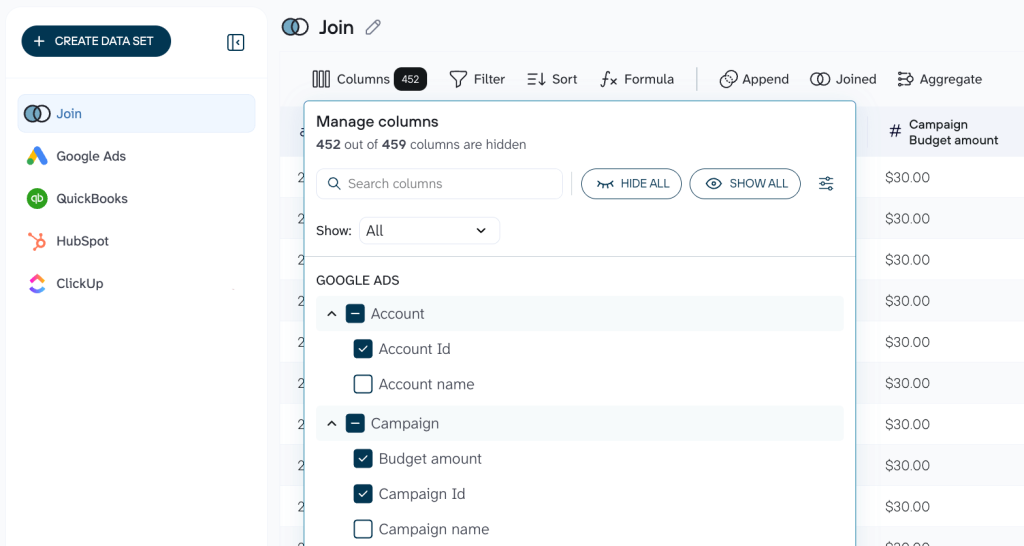The width and height of the screenshot is (1024, 546).
Task: Open the column settings sliders icon
Action: (826, 184)
